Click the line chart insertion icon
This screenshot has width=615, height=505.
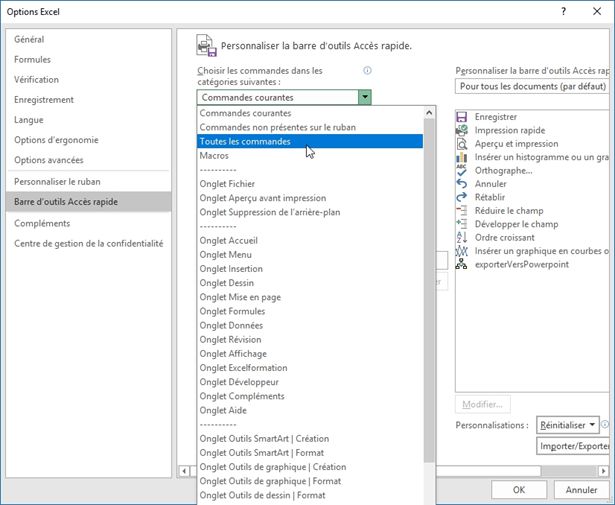point(462,251)
